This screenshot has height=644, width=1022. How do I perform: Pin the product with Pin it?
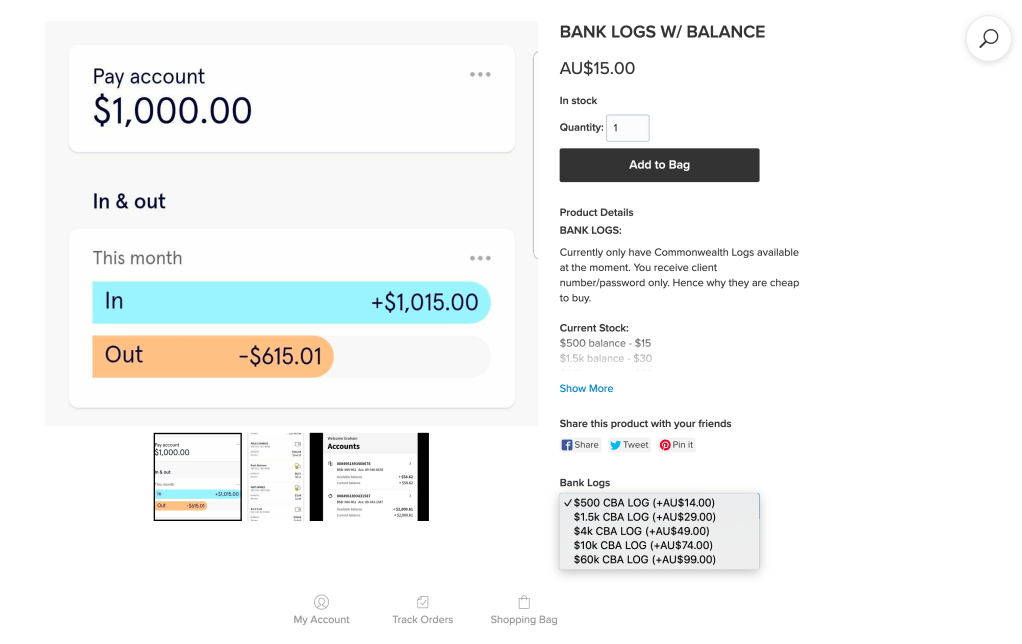tap(676, 445)
